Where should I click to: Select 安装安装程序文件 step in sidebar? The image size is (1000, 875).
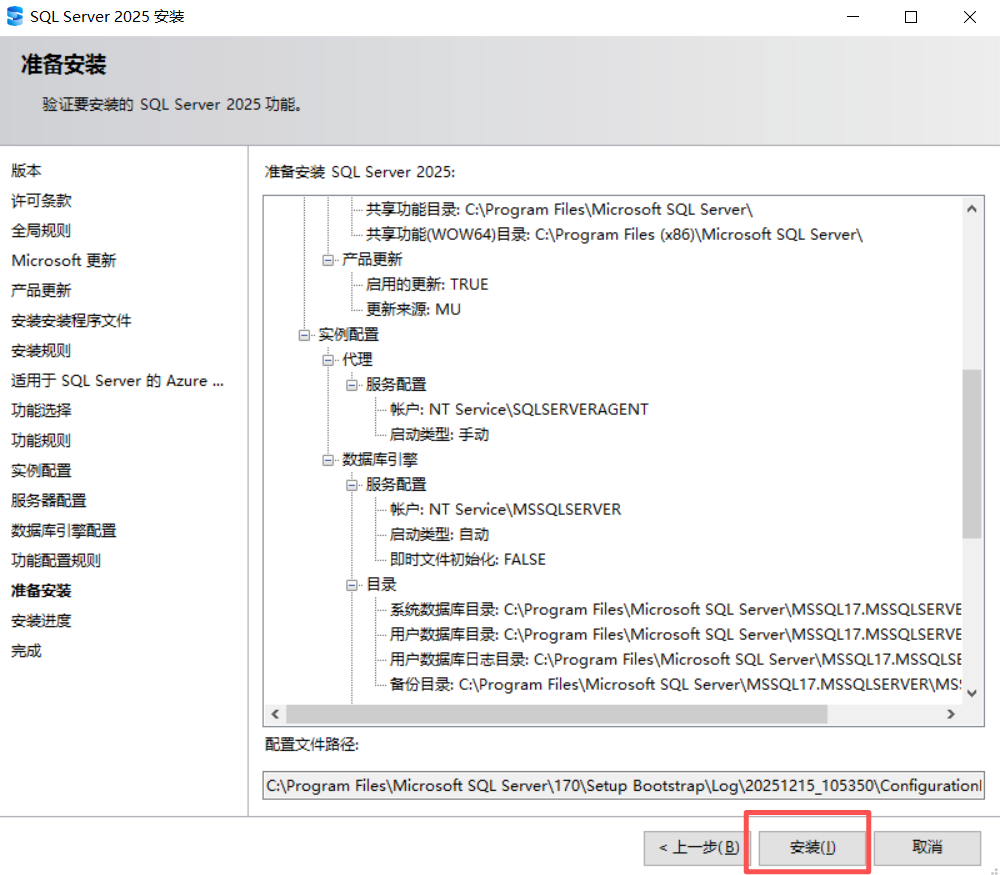tap(71, 320)
